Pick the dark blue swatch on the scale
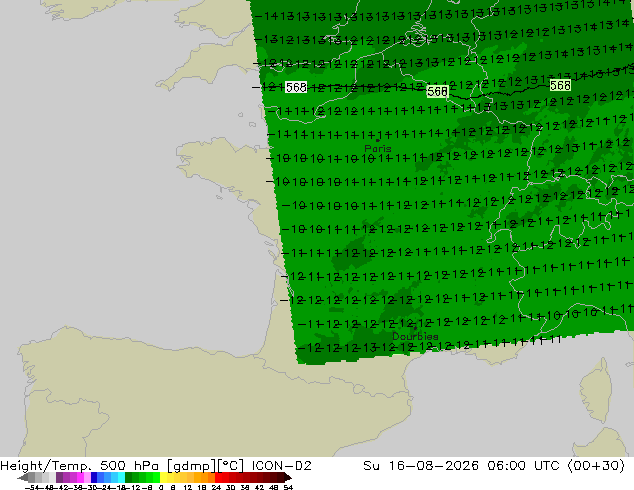The image size is (634, 490). (x=94, y=478)
